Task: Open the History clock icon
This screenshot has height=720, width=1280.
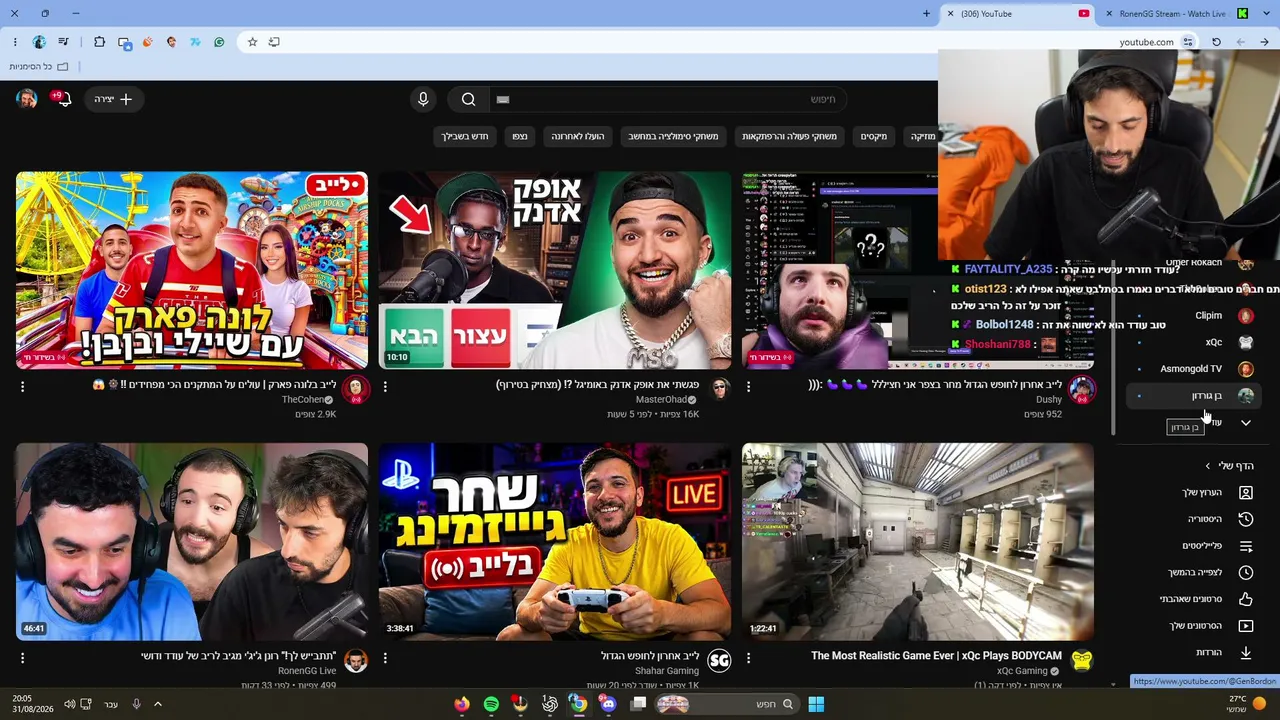Action: (1246, 519)
